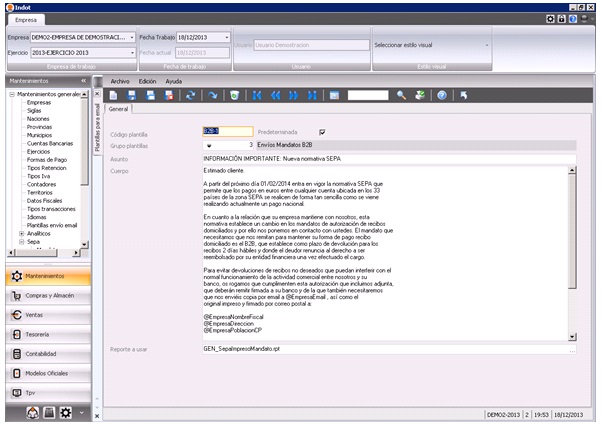Open help with the question mark icon

[441, 95]
